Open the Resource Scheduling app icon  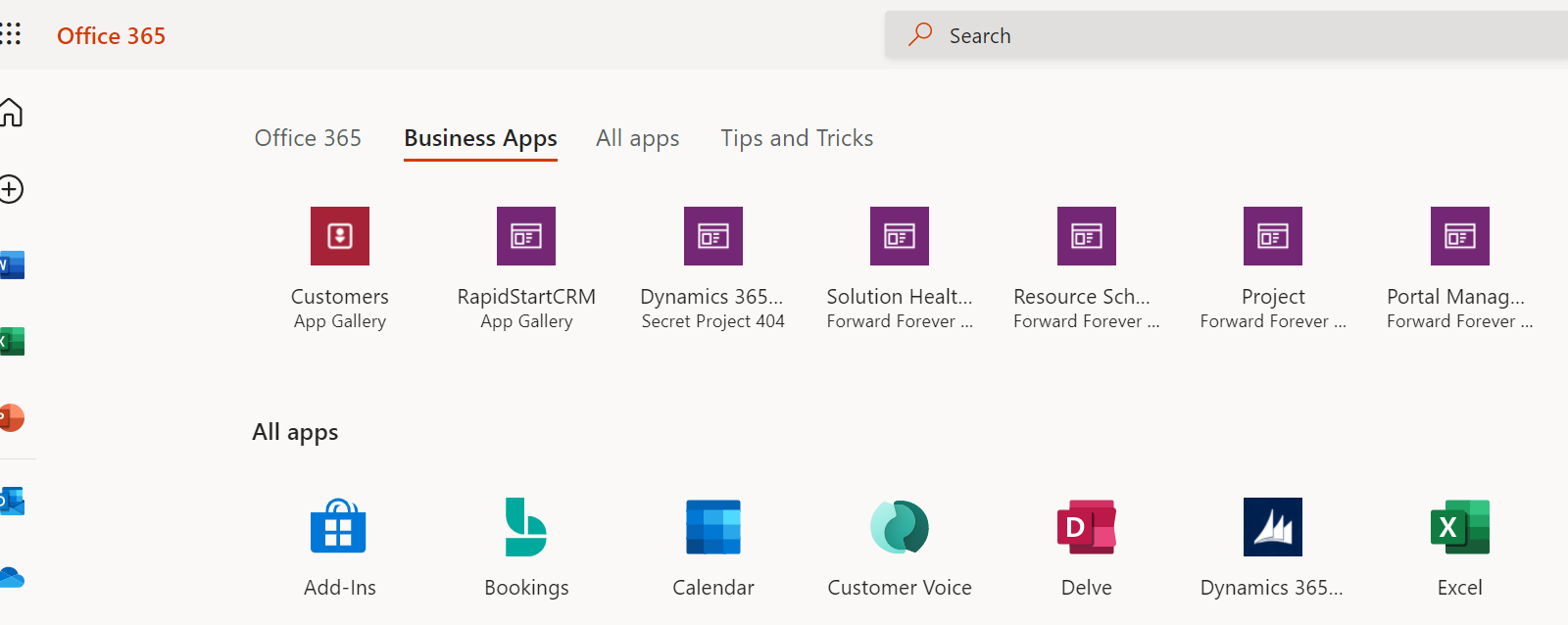[x=1087, y=236]
